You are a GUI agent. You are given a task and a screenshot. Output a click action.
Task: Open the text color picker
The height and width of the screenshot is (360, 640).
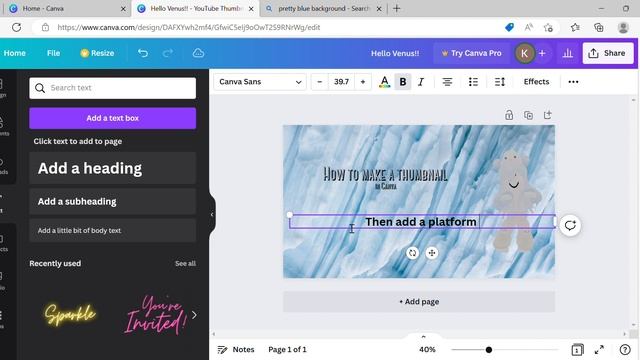(x=384, y=82)
